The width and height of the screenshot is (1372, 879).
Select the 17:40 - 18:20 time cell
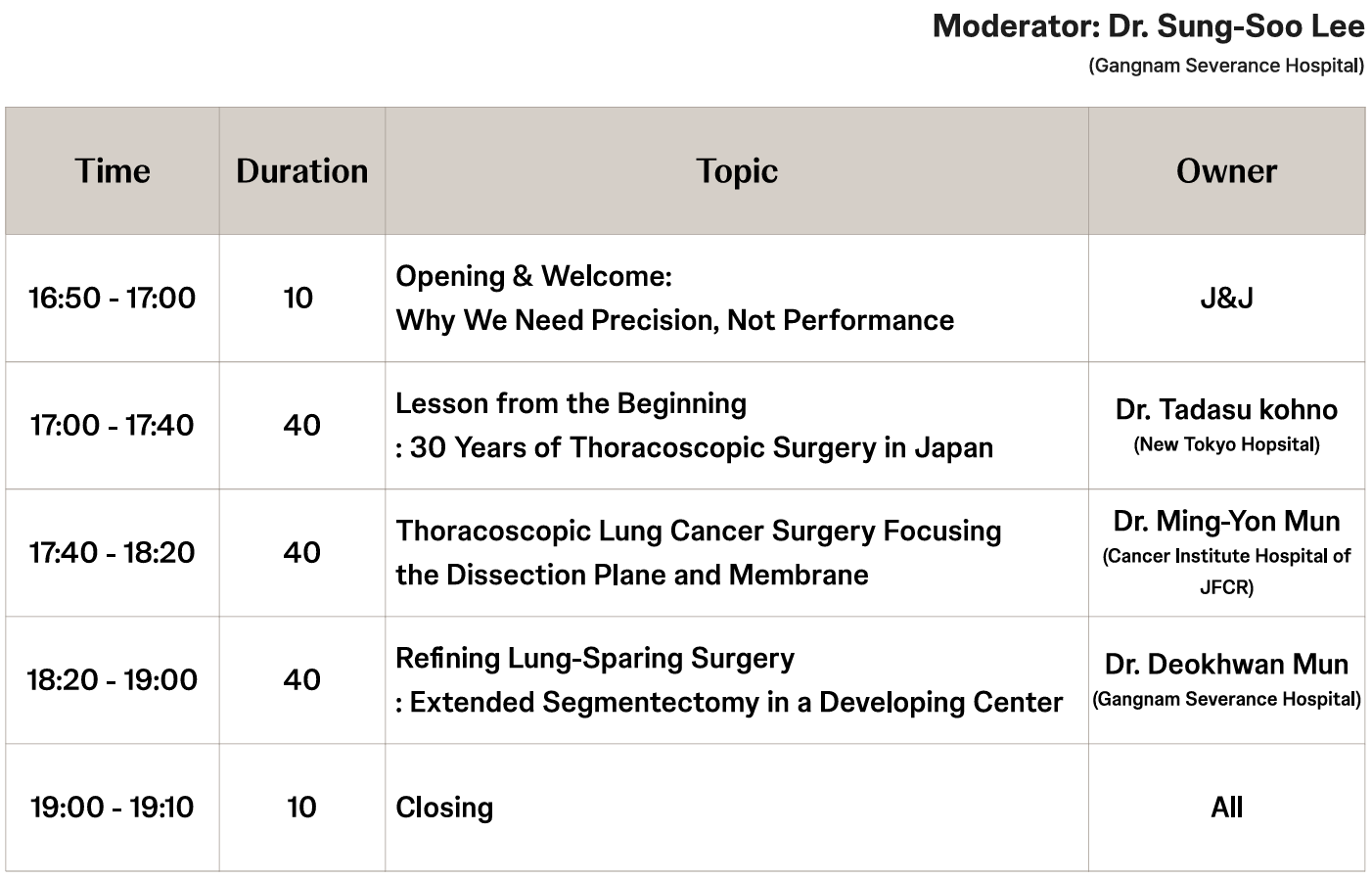click(x=113, y=552)
